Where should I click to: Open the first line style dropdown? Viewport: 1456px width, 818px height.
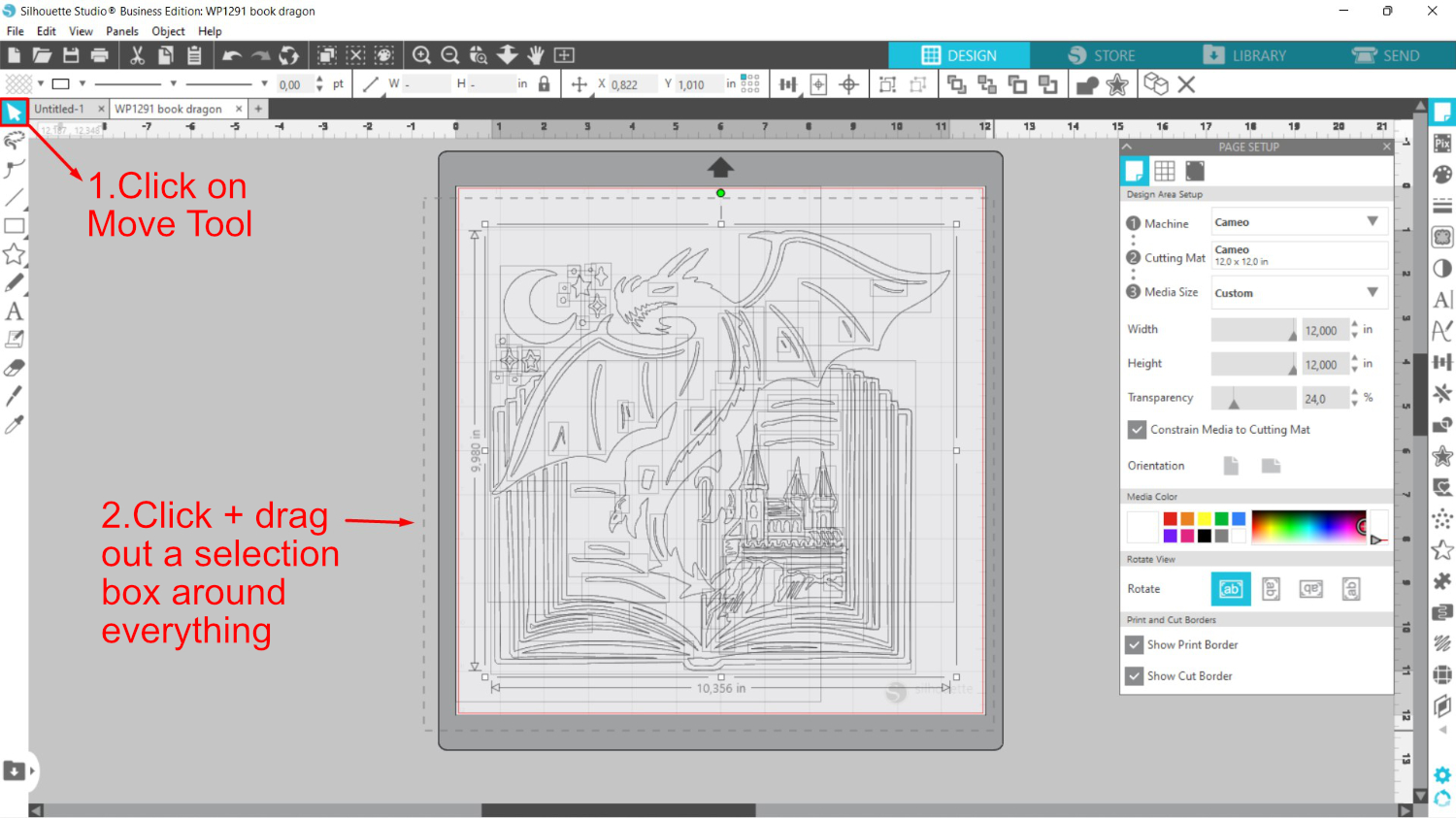tap(174, 83)
